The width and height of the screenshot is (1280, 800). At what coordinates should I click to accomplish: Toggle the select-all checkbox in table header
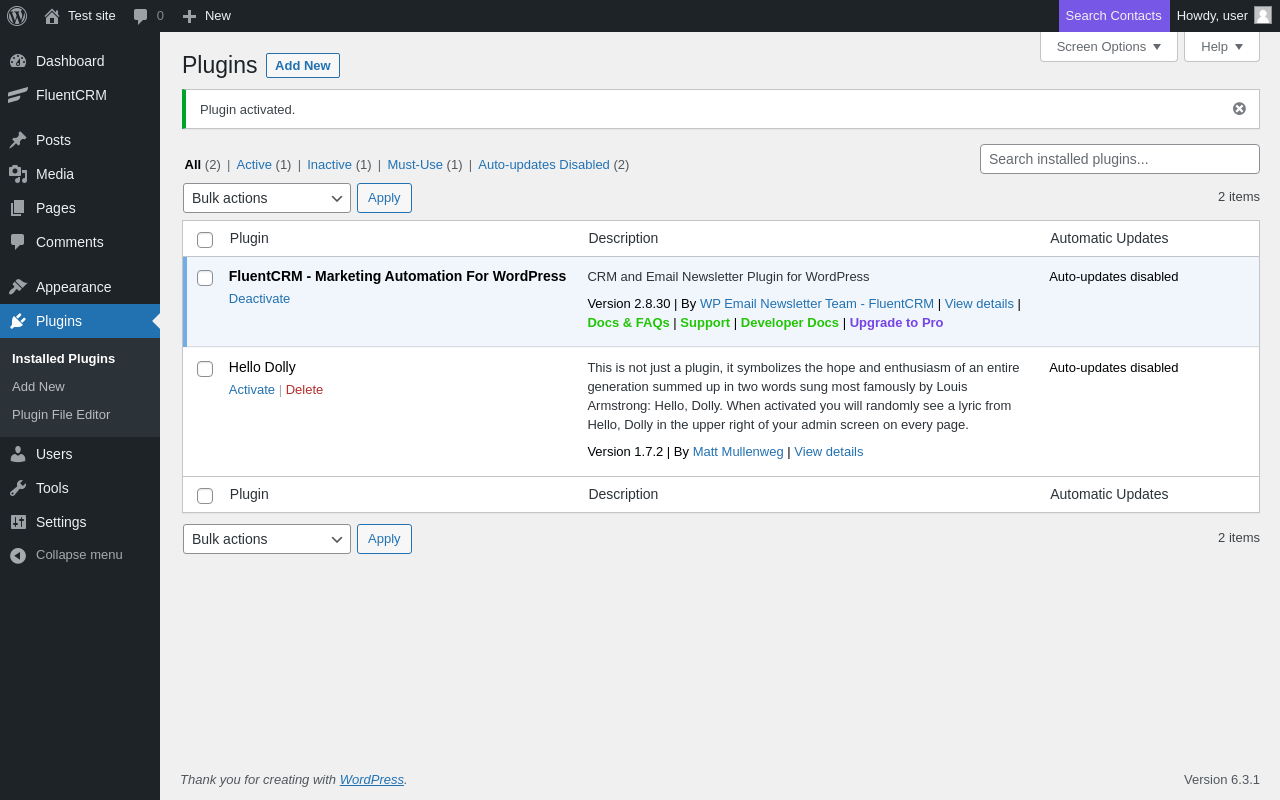(205, 240)
